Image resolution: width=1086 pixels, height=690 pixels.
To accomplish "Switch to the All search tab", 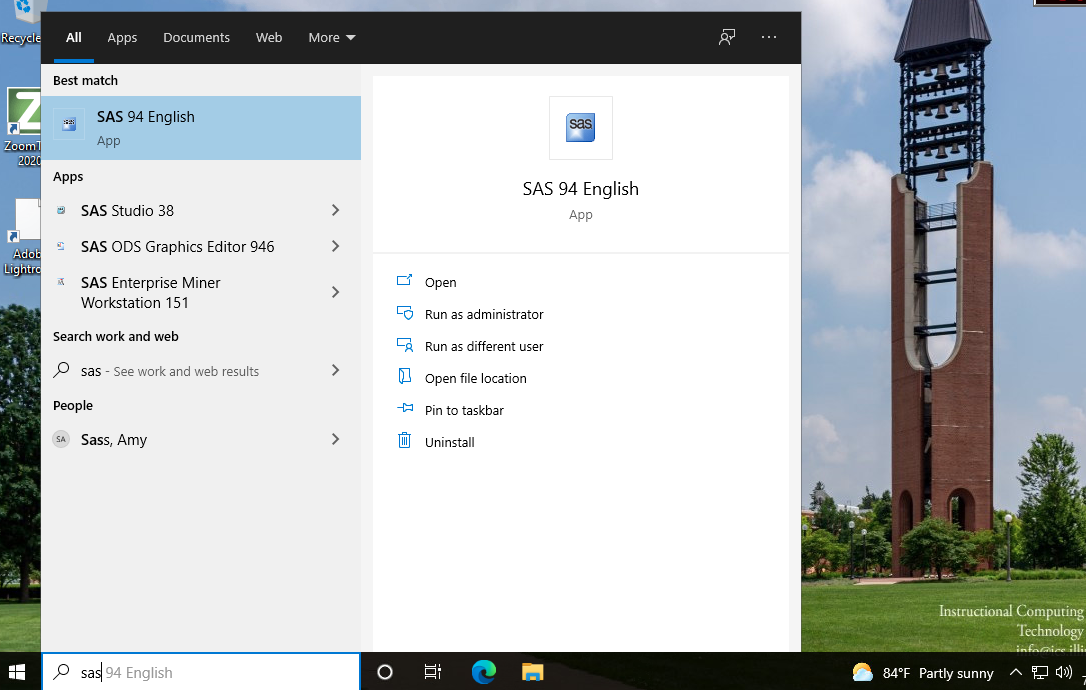I will (73, 37).
